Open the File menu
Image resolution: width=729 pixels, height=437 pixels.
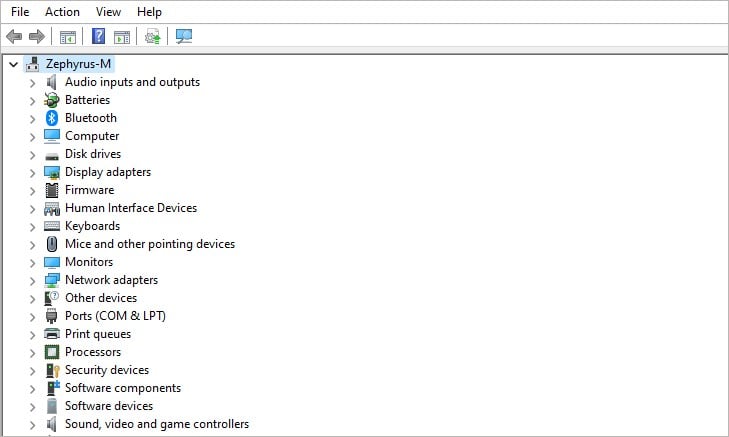pos(20,12)
